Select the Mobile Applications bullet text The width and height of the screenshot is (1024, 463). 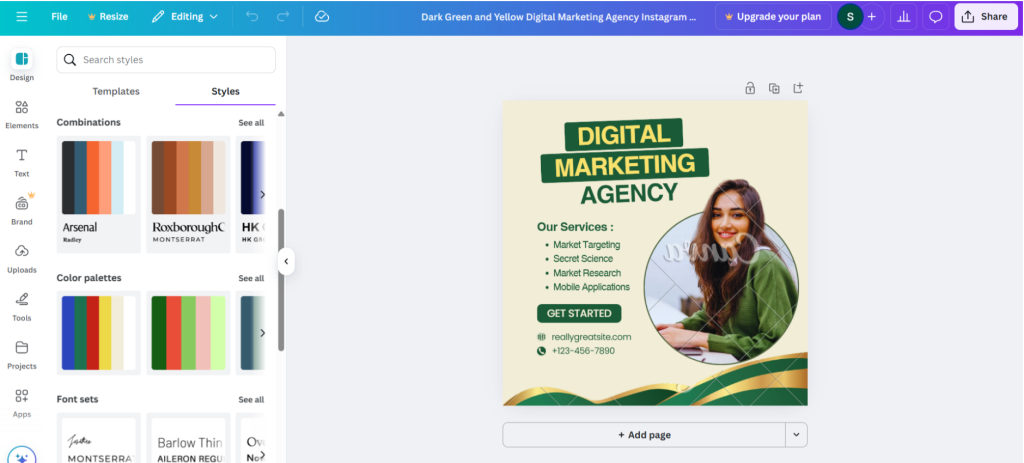(x=591, y=287)
